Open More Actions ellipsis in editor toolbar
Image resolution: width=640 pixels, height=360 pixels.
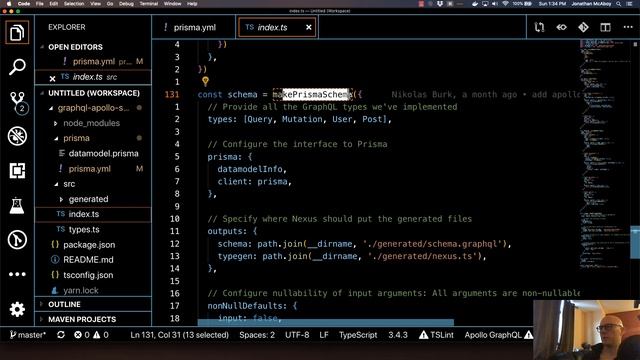(628, 27)
